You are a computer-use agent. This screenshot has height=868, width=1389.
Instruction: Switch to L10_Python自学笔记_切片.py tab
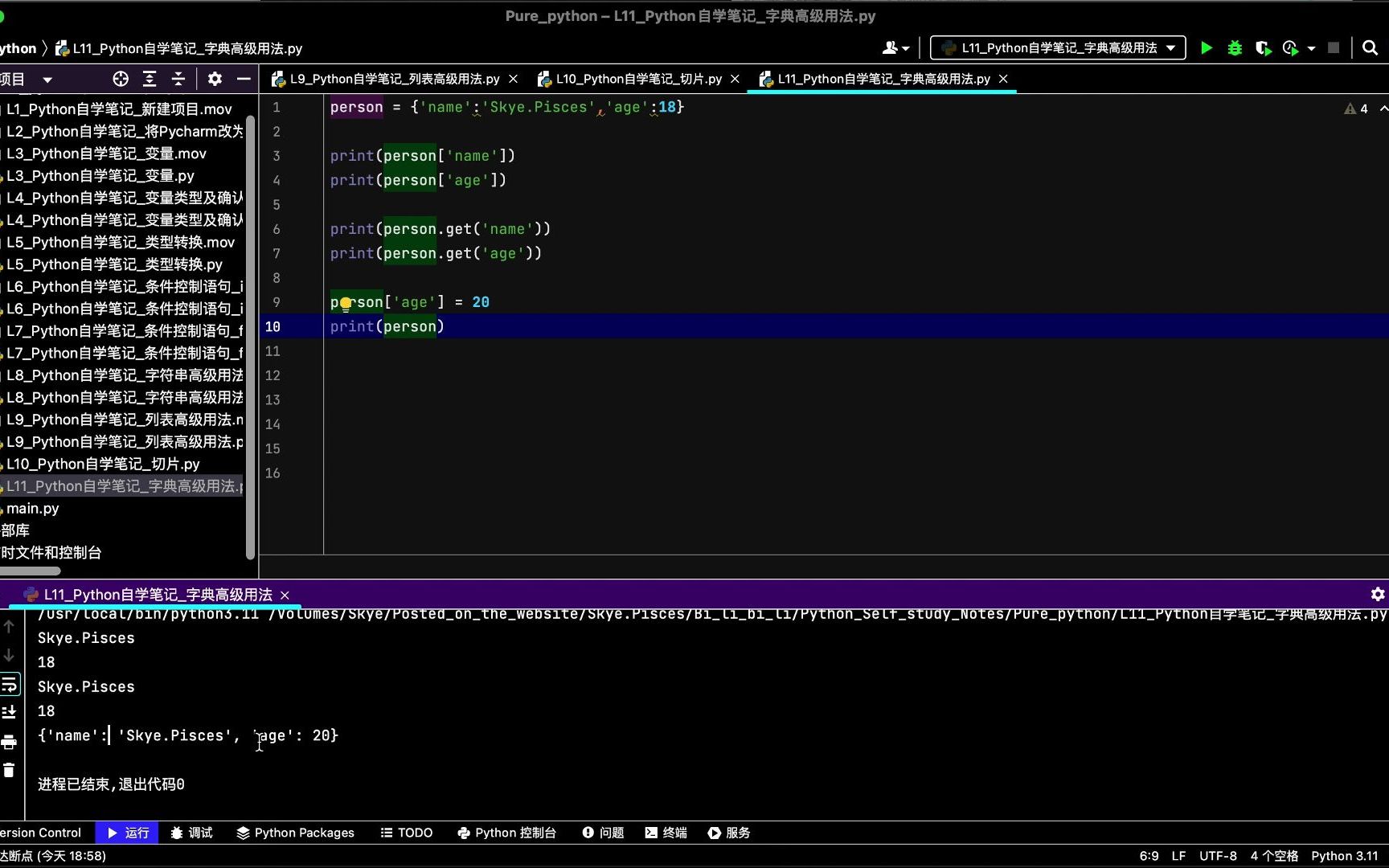click(x=635, y=79)
